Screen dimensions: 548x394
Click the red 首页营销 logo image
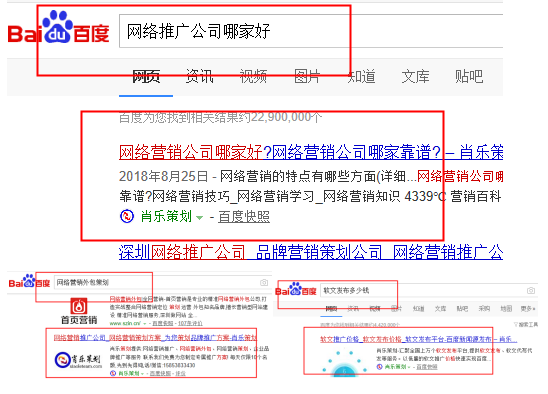79,306
